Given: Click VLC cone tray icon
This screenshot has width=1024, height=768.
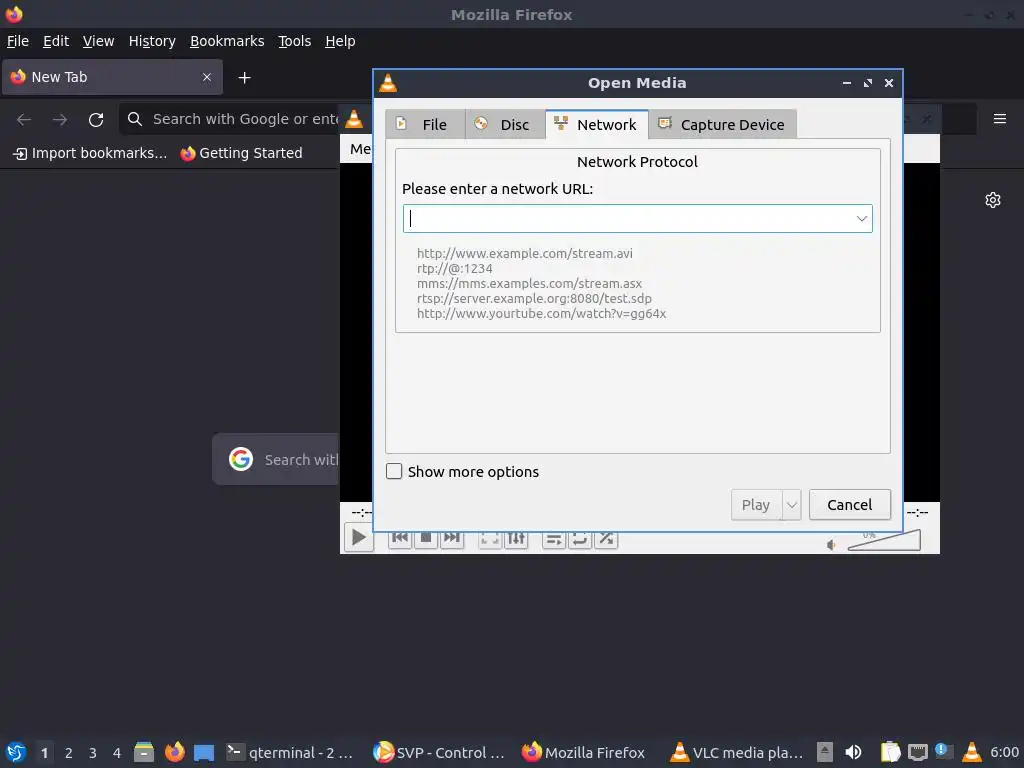Looking at the screenshot, I should [x=972, y=752].
